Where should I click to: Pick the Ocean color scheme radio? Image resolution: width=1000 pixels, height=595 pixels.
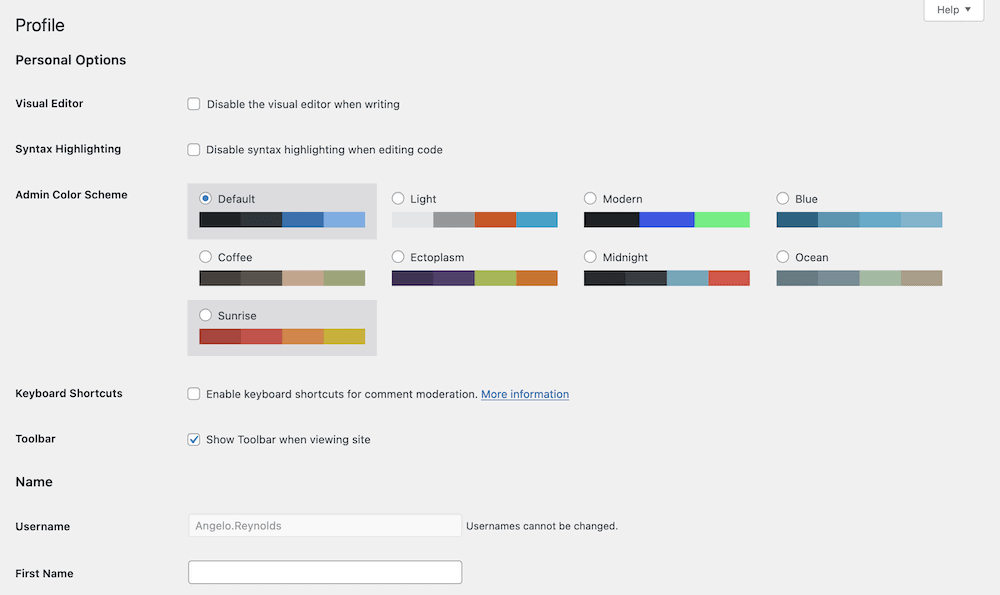tap(783, 256)
